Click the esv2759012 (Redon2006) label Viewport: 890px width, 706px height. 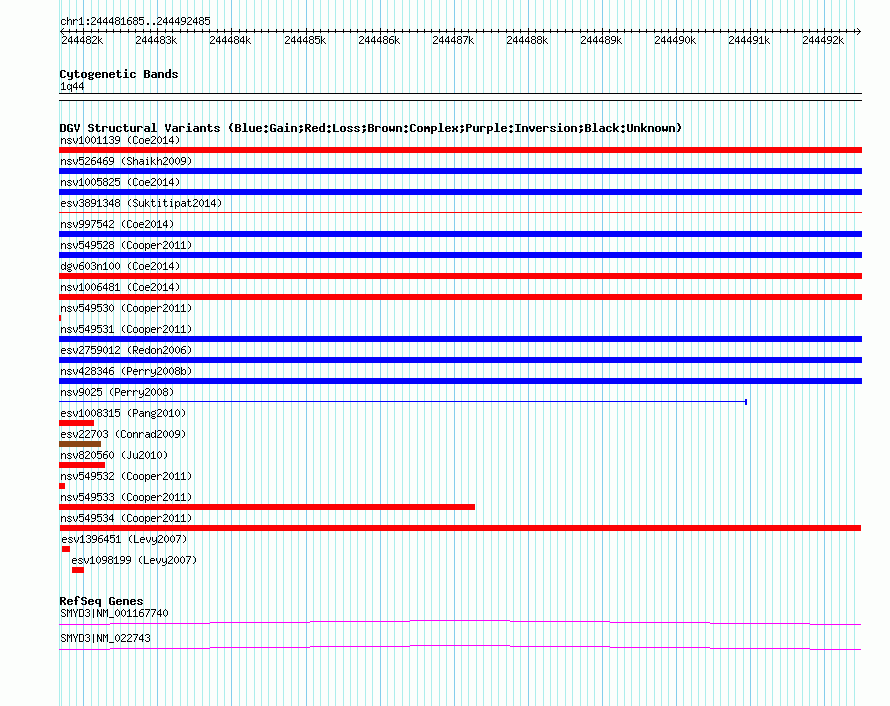[x=126, y=350]
